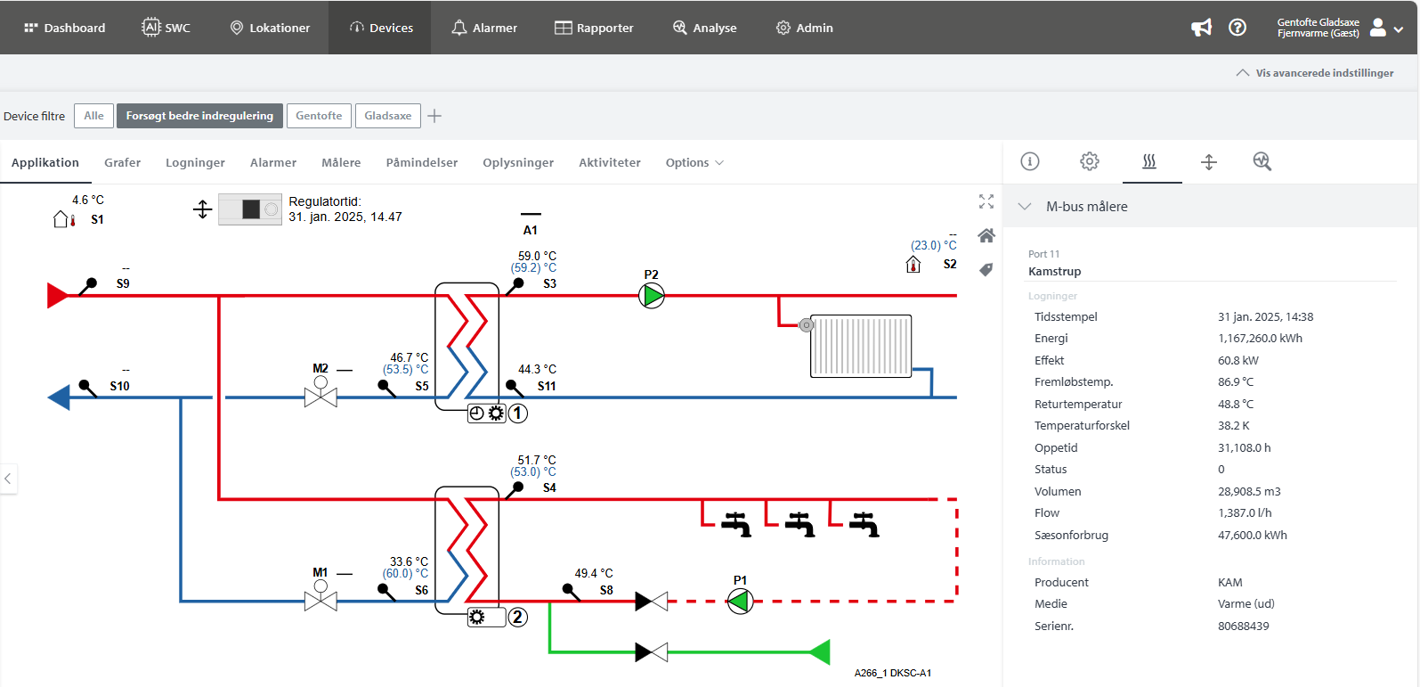Click the tag icon beside the diagram
This screenshot has width=1420, height=687.
(x=986, y=270)
